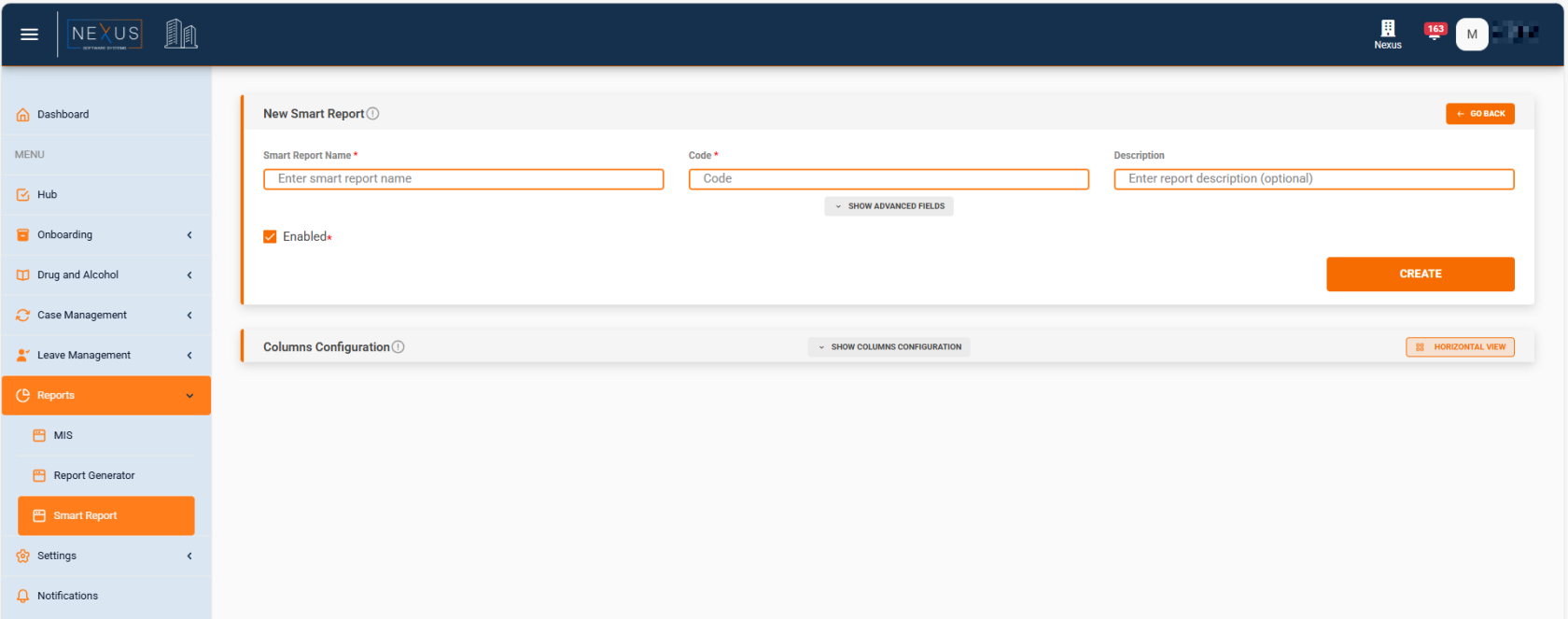Viewport: 1568px width, 619px height.
Task: Expand Show Advanced Fields
Action: point(889,206)
